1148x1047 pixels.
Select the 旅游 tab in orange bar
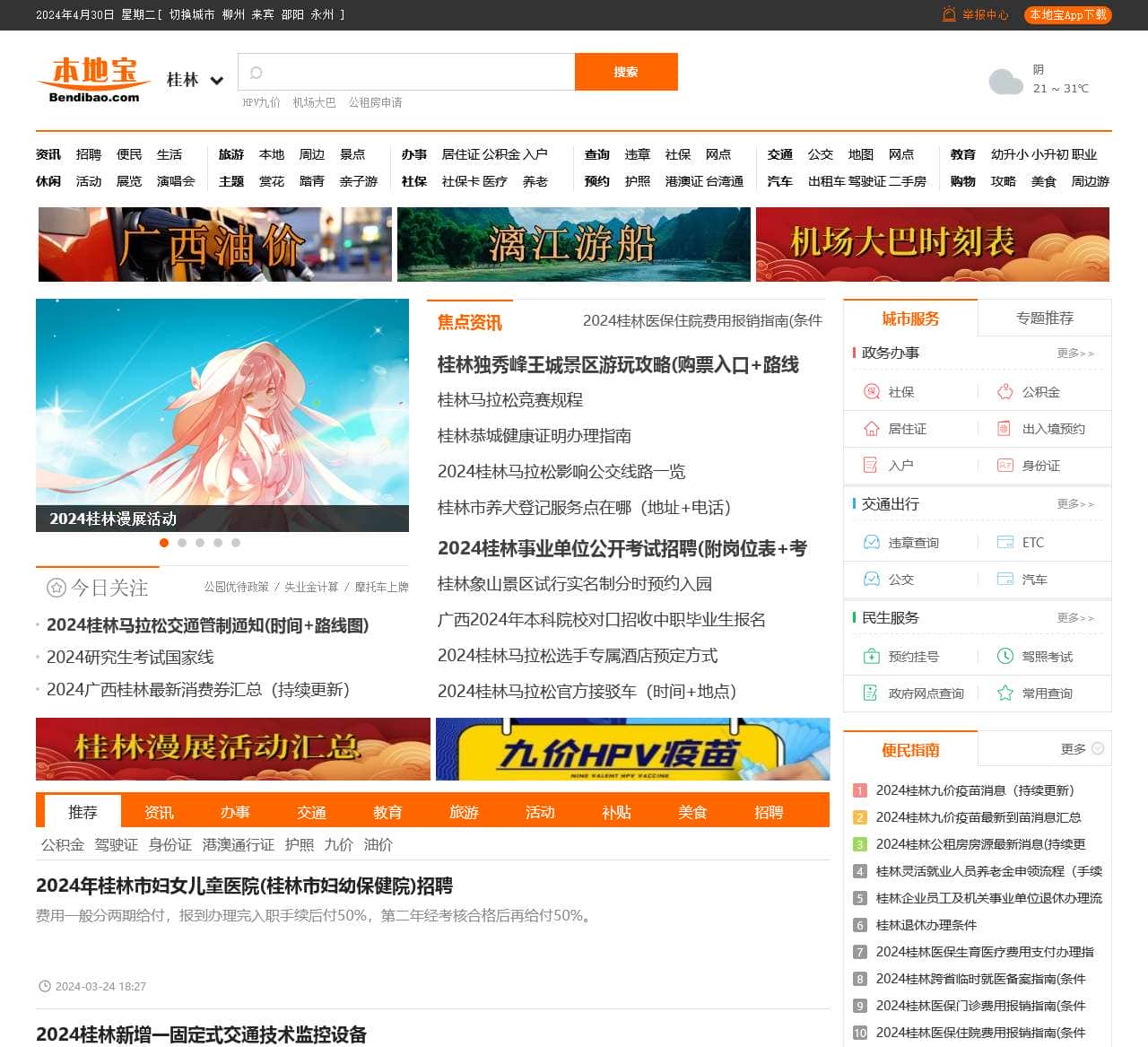tap(464, 812)
